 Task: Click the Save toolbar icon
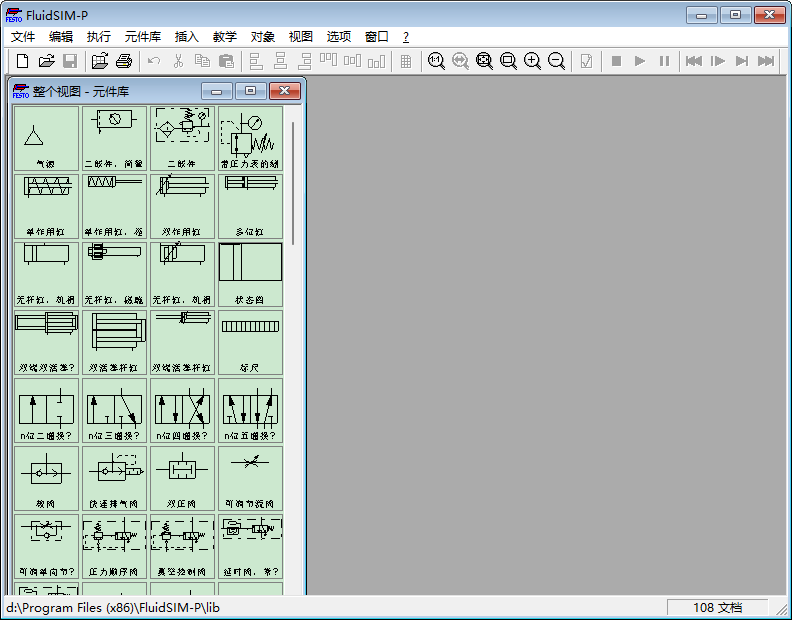(x=70, y=61)
